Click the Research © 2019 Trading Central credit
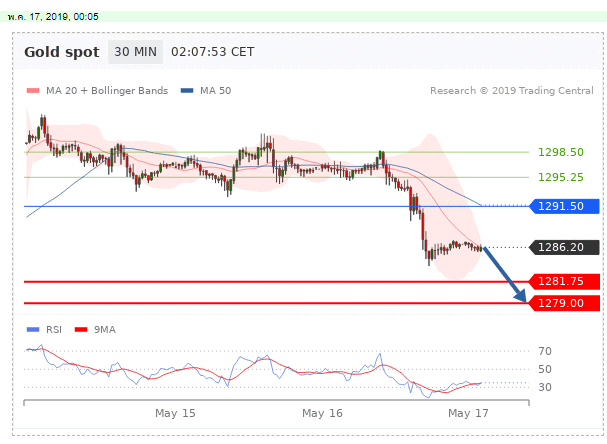 pyautogui.click(x=511, y=91)
